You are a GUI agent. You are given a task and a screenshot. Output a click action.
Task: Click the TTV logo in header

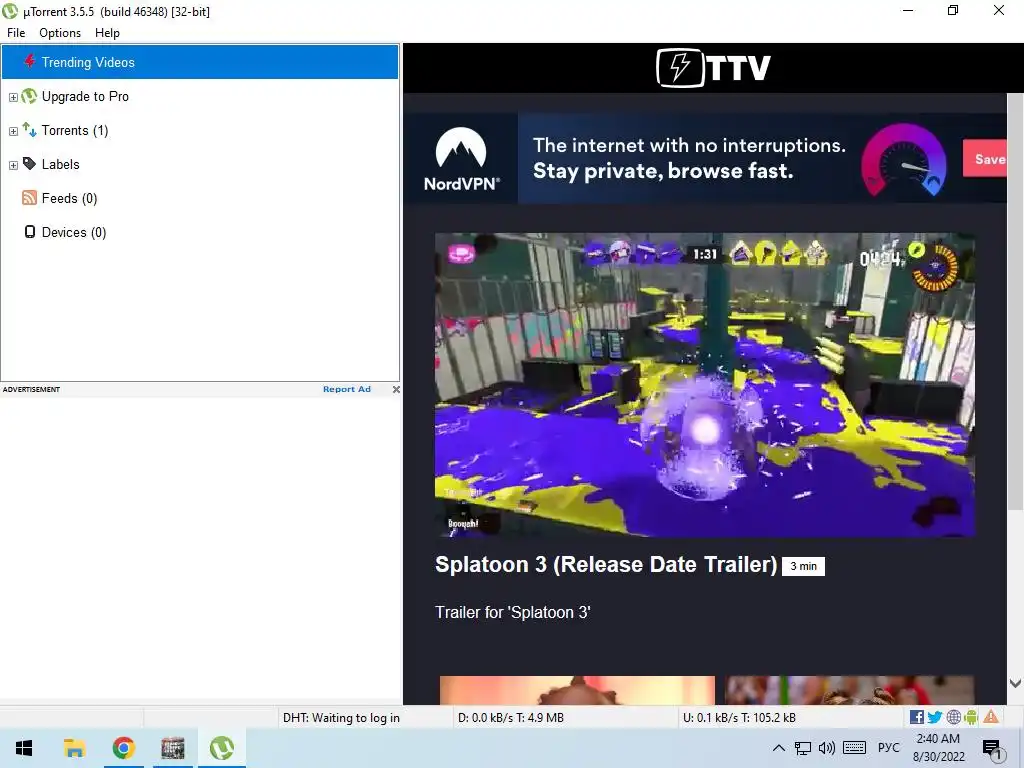pyautogui.click(x=713, y=67)
